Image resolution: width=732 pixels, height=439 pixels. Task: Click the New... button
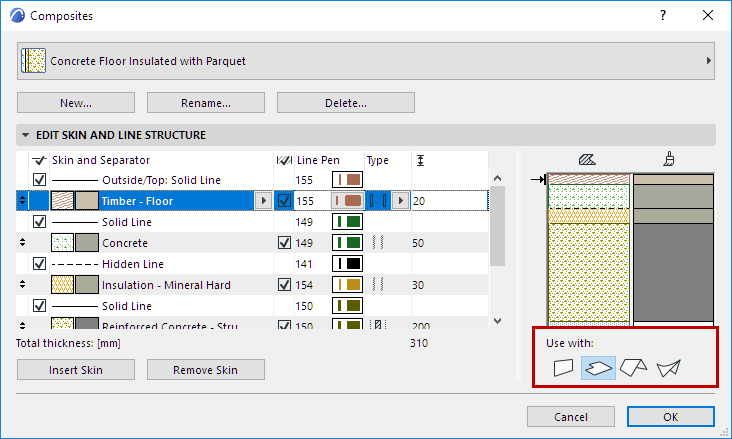76,103
